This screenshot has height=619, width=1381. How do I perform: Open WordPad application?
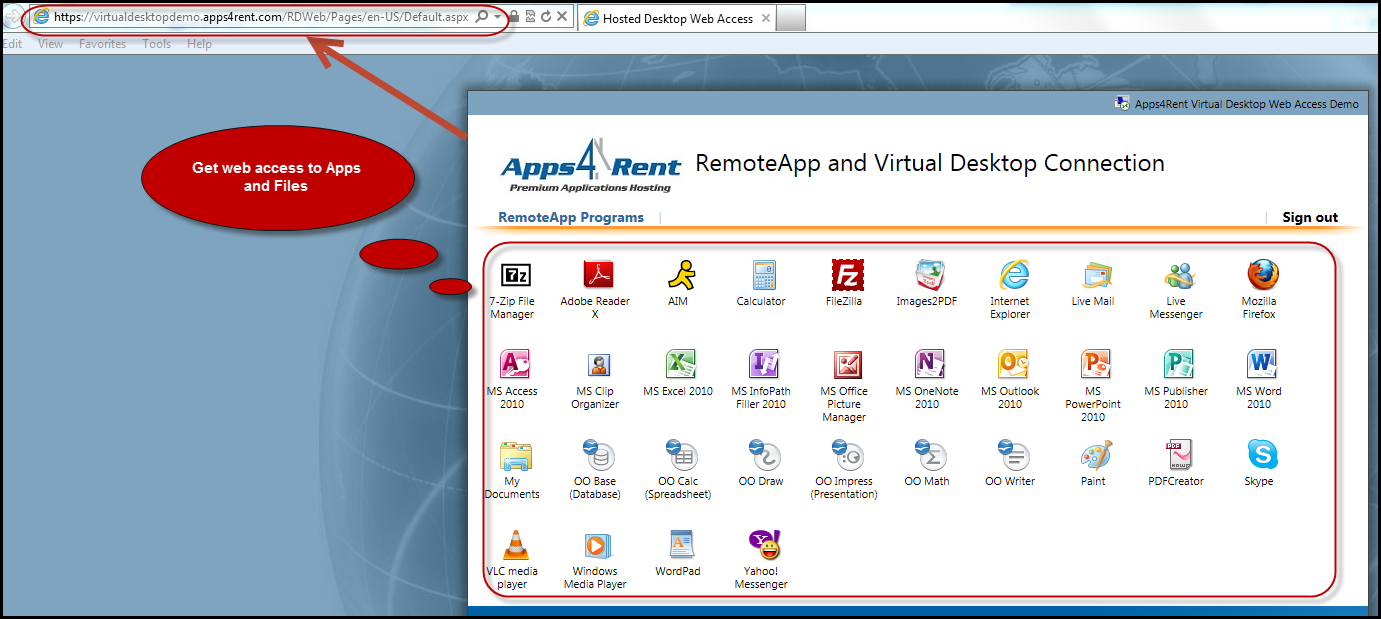point(680,545)
